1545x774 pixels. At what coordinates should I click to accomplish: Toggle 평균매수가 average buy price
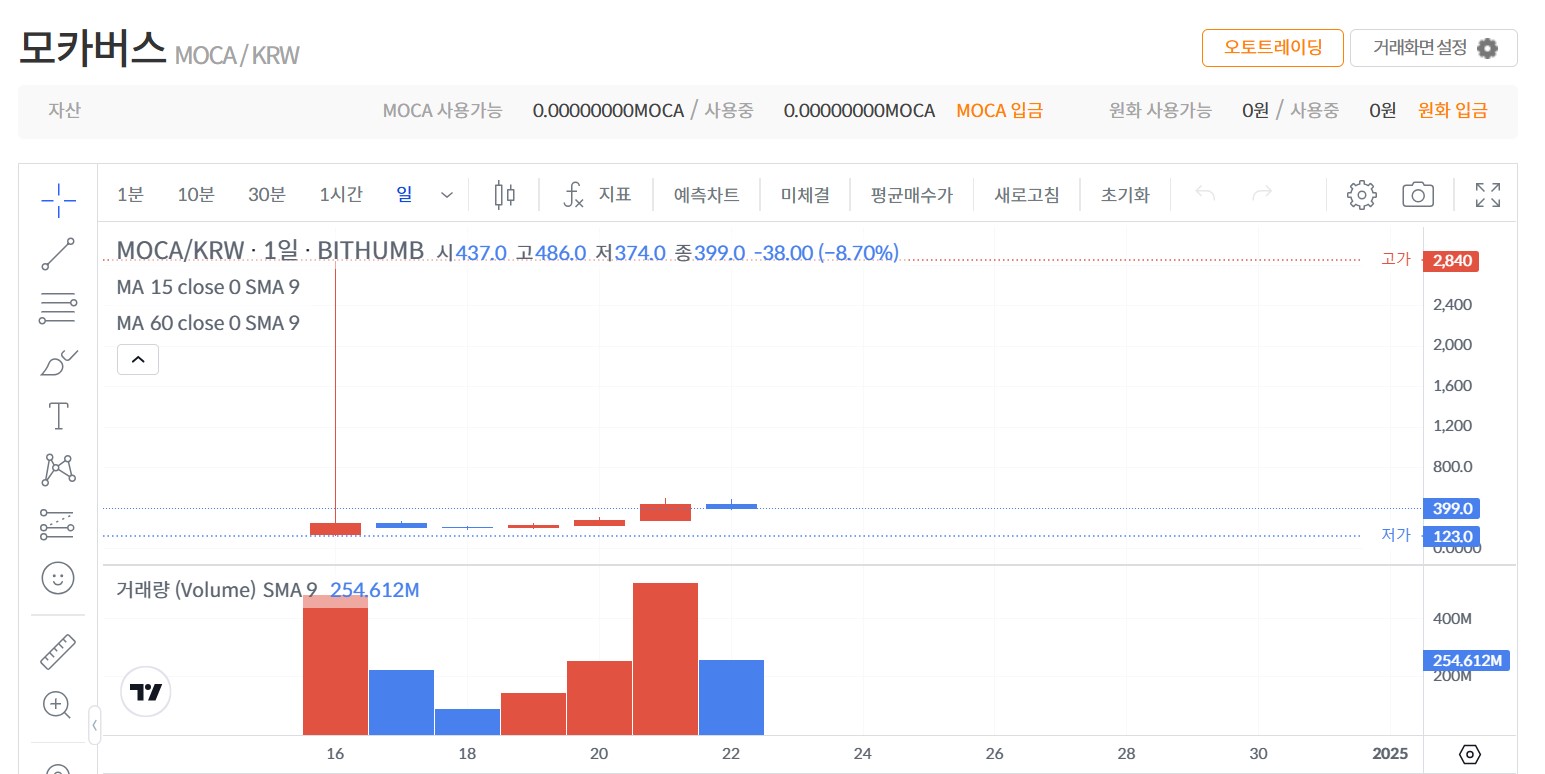[911, 195]
